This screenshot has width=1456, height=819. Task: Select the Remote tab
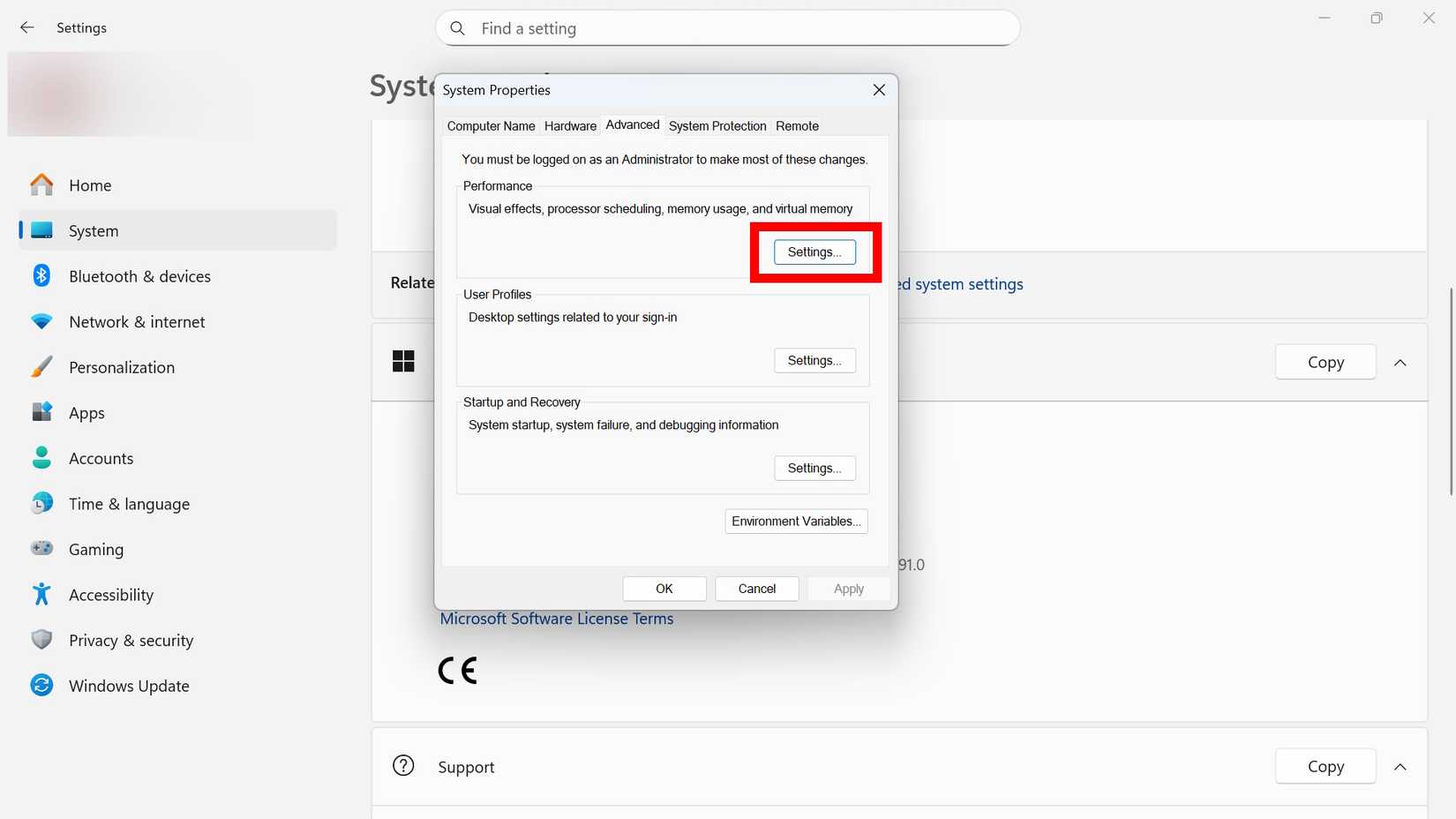pyautogui.click(x=796, y=125)
